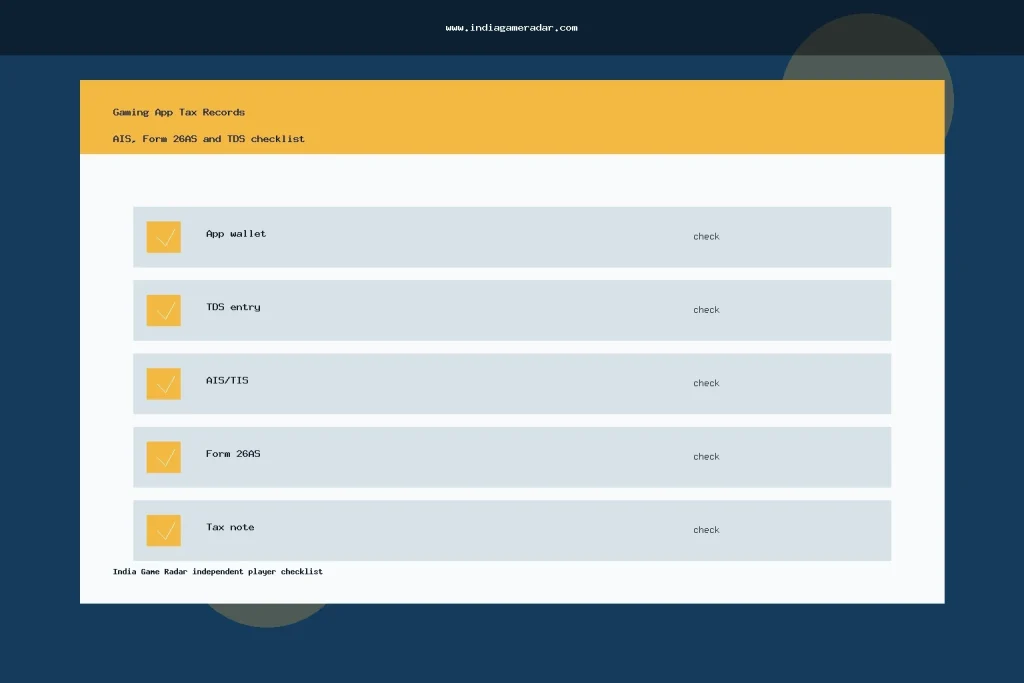
Task: Click the India Game Radar independent player checklist footer
Action: (x=217, y=571)
